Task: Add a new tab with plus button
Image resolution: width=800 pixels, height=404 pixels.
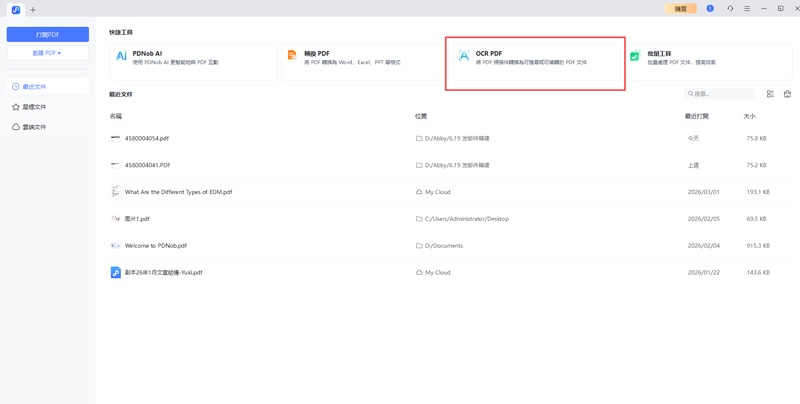Action: pos(33,9)
